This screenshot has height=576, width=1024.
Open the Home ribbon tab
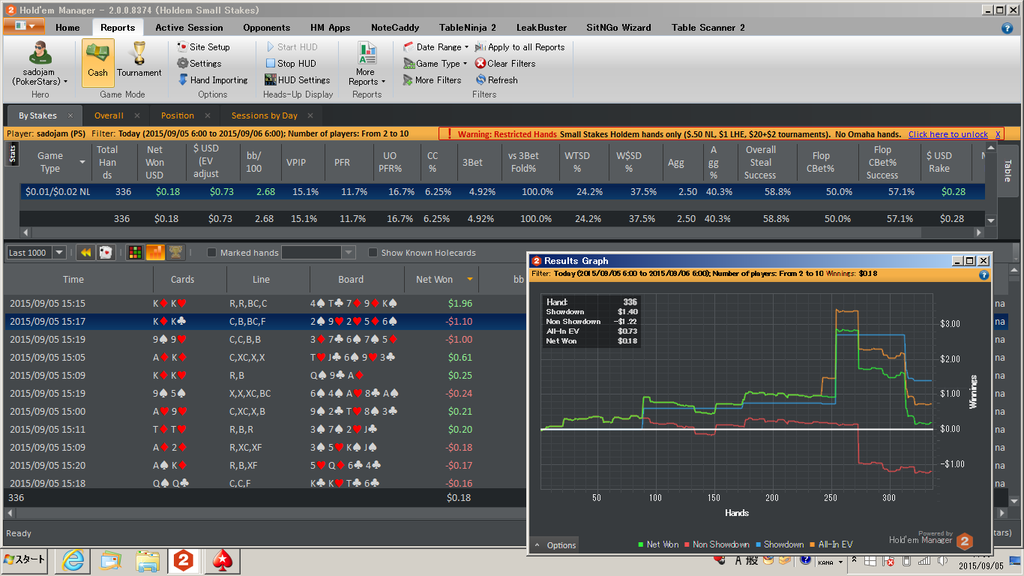(x=67, y=27)
